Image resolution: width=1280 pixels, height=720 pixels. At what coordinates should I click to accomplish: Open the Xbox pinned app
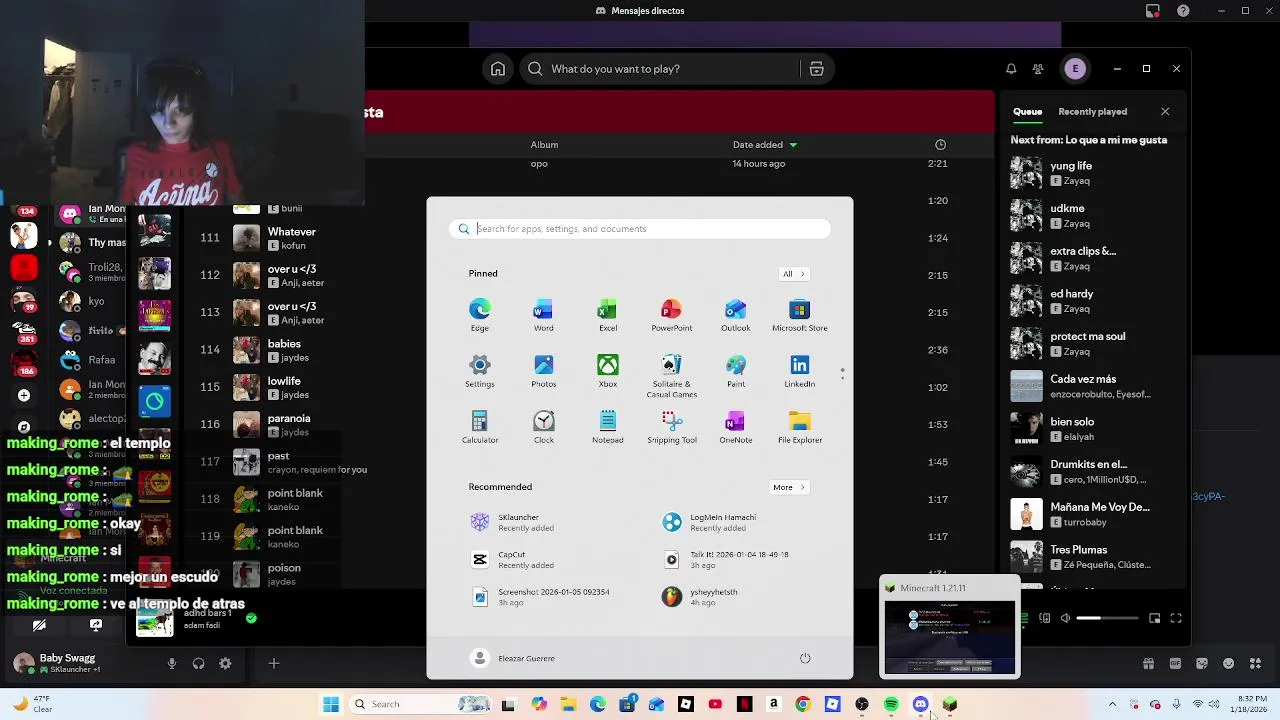point(607,371)
